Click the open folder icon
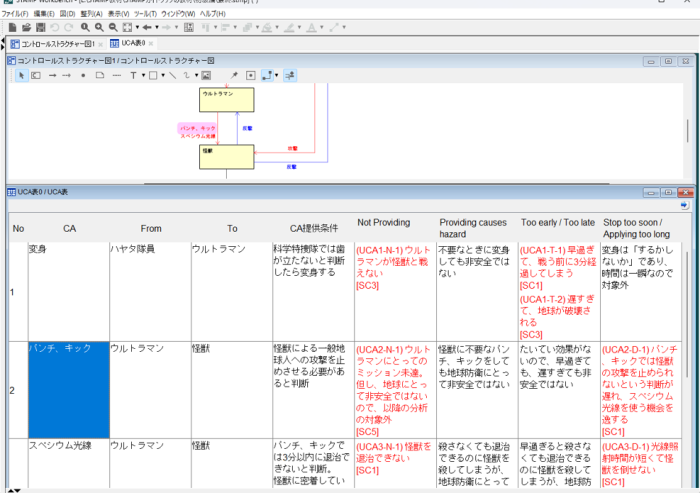The height and width of the screenshot is (493, 700). (27, 27)
